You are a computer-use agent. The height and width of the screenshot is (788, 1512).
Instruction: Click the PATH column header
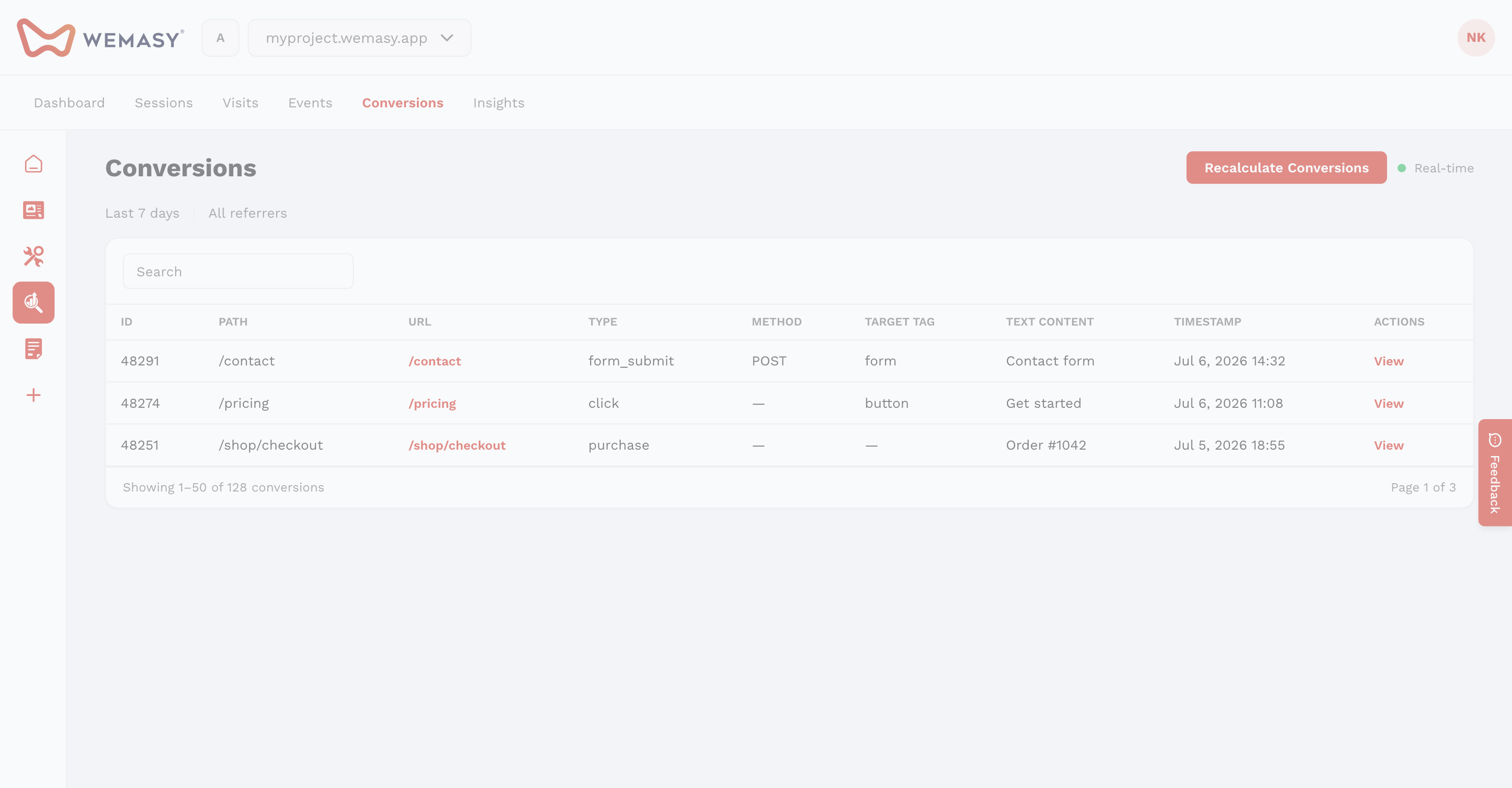coord(233,322)
